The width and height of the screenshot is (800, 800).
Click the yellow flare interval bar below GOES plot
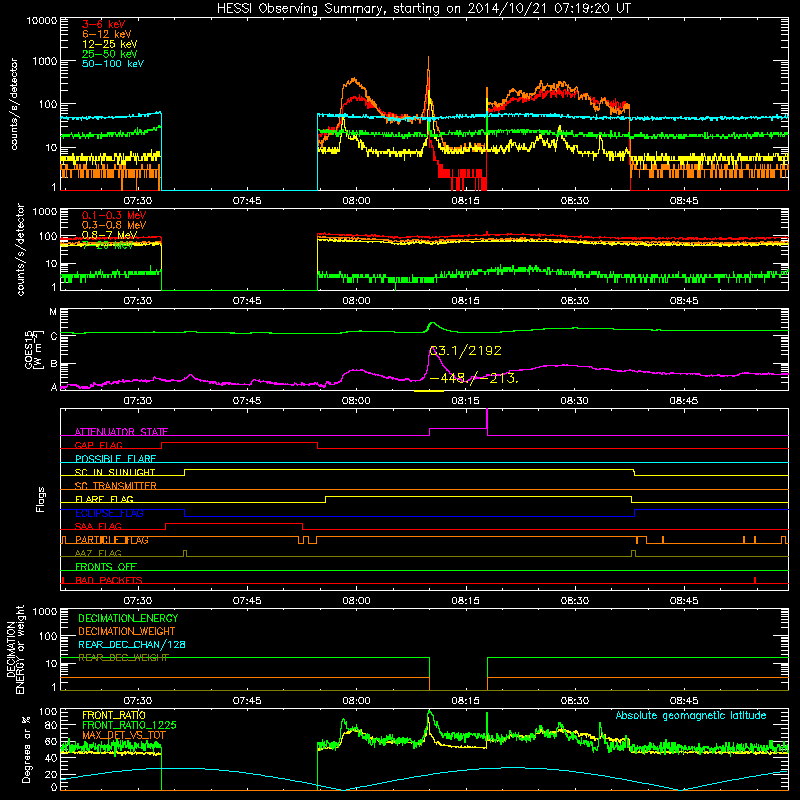pos(429,391)
